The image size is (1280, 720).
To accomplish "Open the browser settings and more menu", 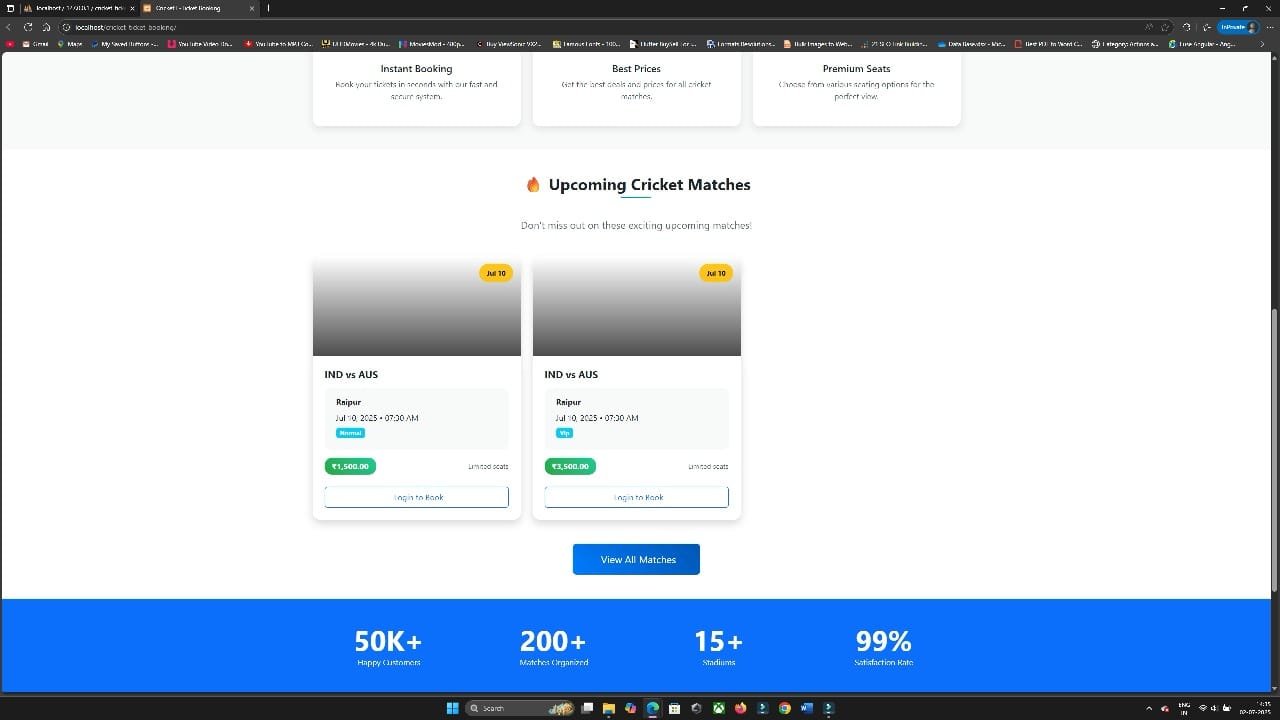I will click(x=1269, y=27).
